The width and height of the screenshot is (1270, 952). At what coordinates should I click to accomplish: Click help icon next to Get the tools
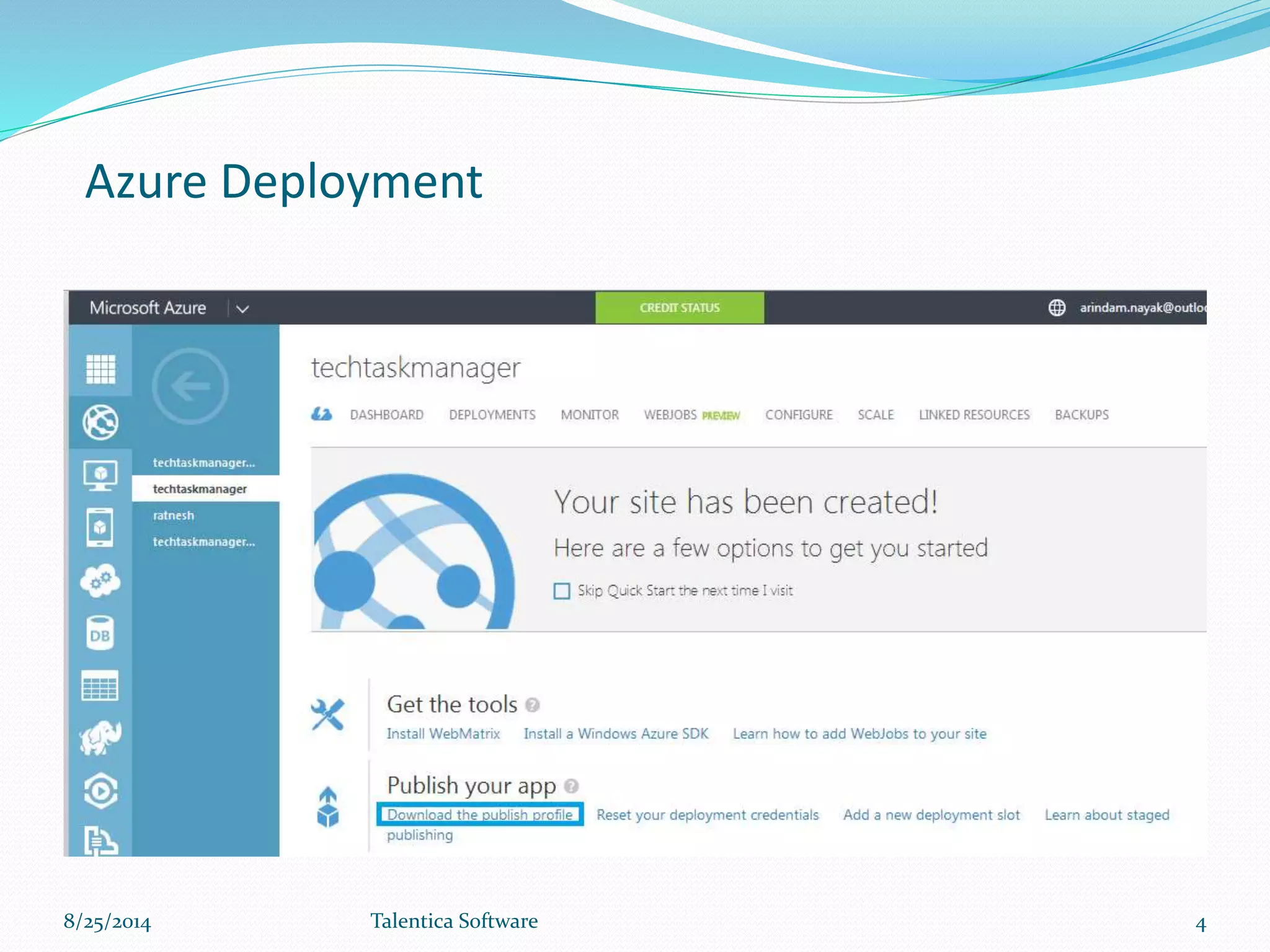(x=533, y=705)
